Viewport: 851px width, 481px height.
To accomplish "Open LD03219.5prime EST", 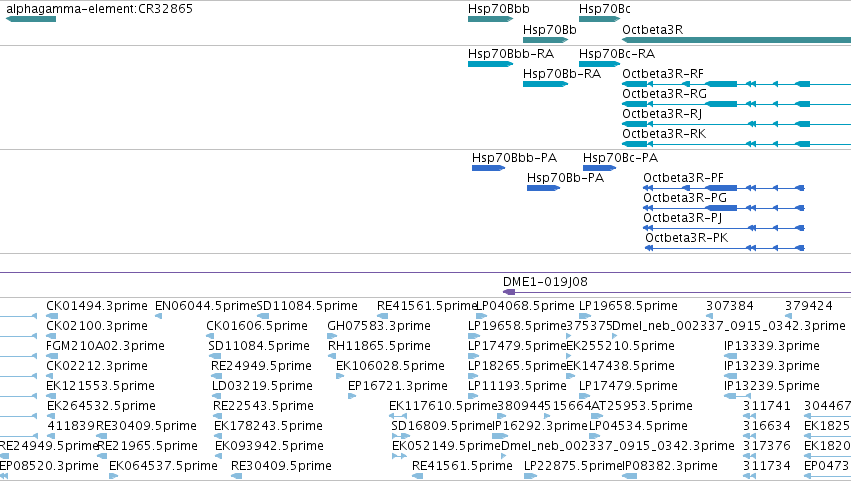I will coord(218,397).
